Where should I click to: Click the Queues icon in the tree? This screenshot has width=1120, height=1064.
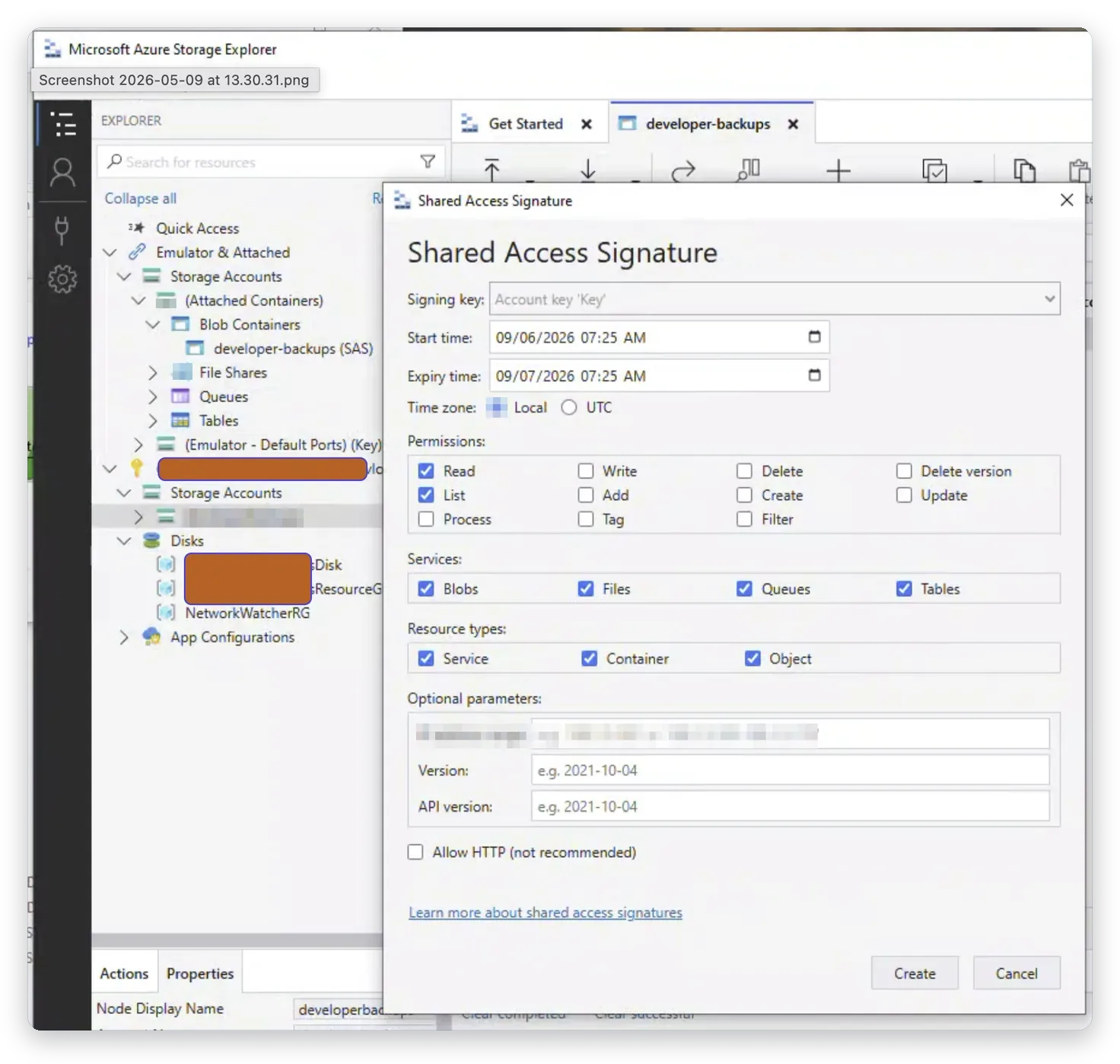coord(180,396)
